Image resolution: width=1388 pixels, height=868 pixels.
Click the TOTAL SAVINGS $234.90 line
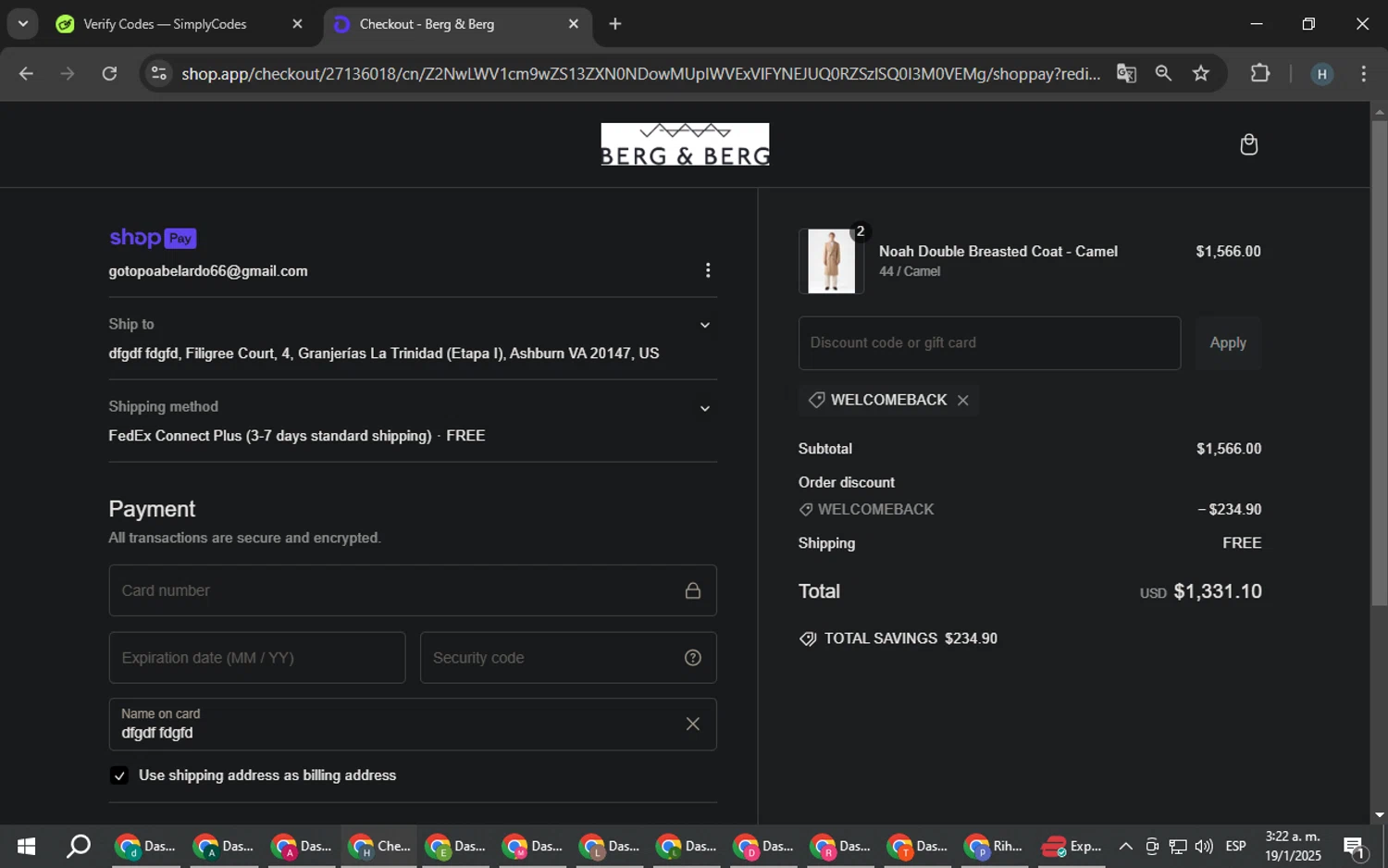point(898,639)
